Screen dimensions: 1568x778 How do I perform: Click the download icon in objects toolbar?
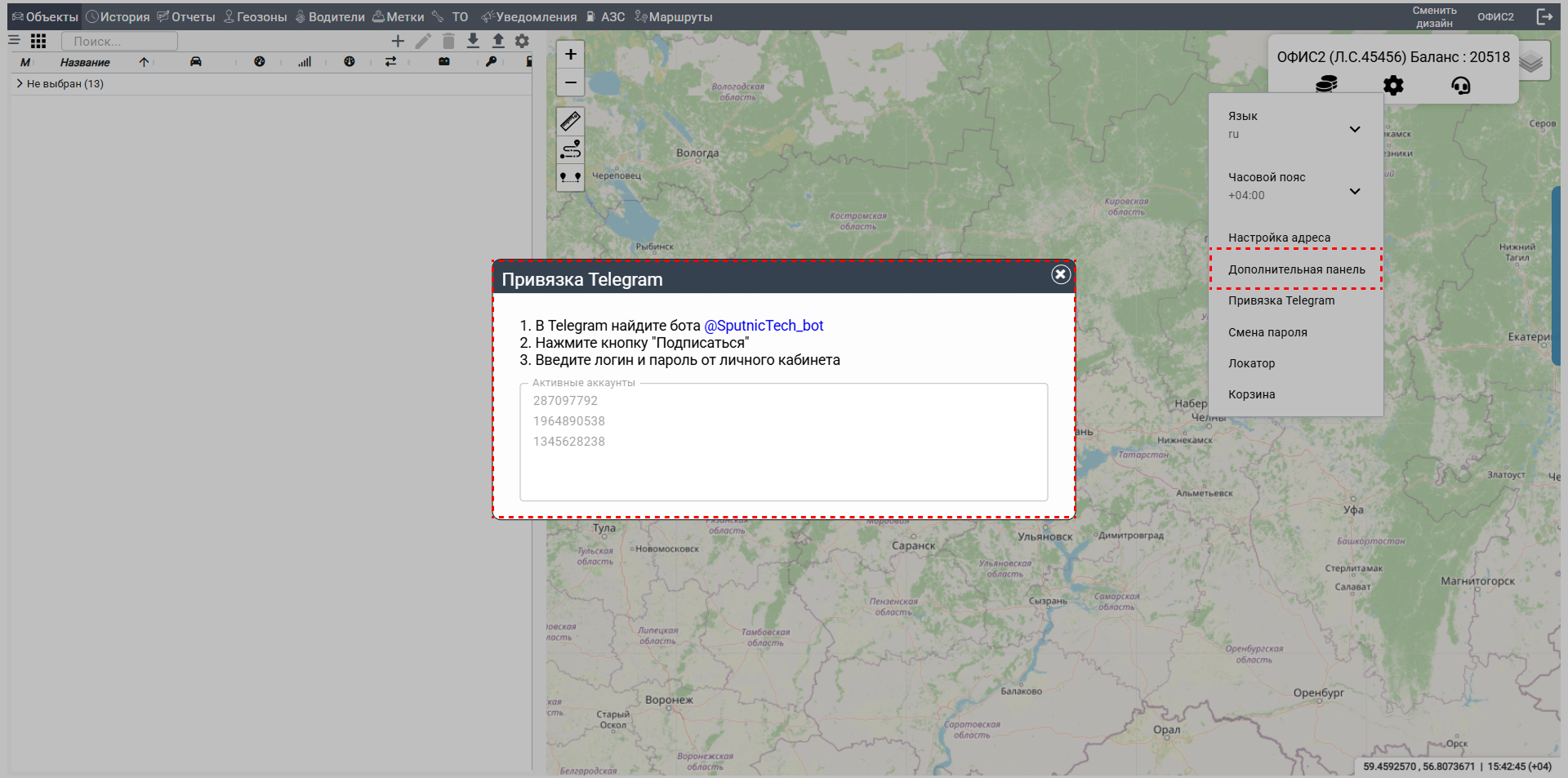pyautogui.click(x=473, y=41)
